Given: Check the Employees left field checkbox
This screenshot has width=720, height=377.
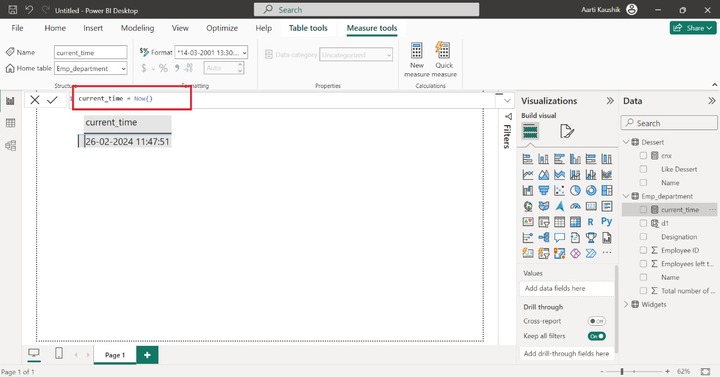Looking at the screenshot, I should [643, 264].
